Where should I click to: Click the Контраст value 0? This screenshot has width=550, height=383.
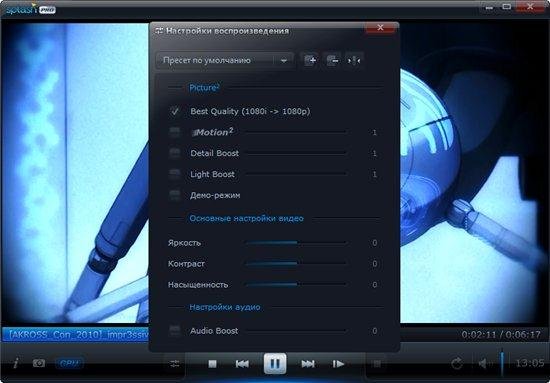(375, 264)
